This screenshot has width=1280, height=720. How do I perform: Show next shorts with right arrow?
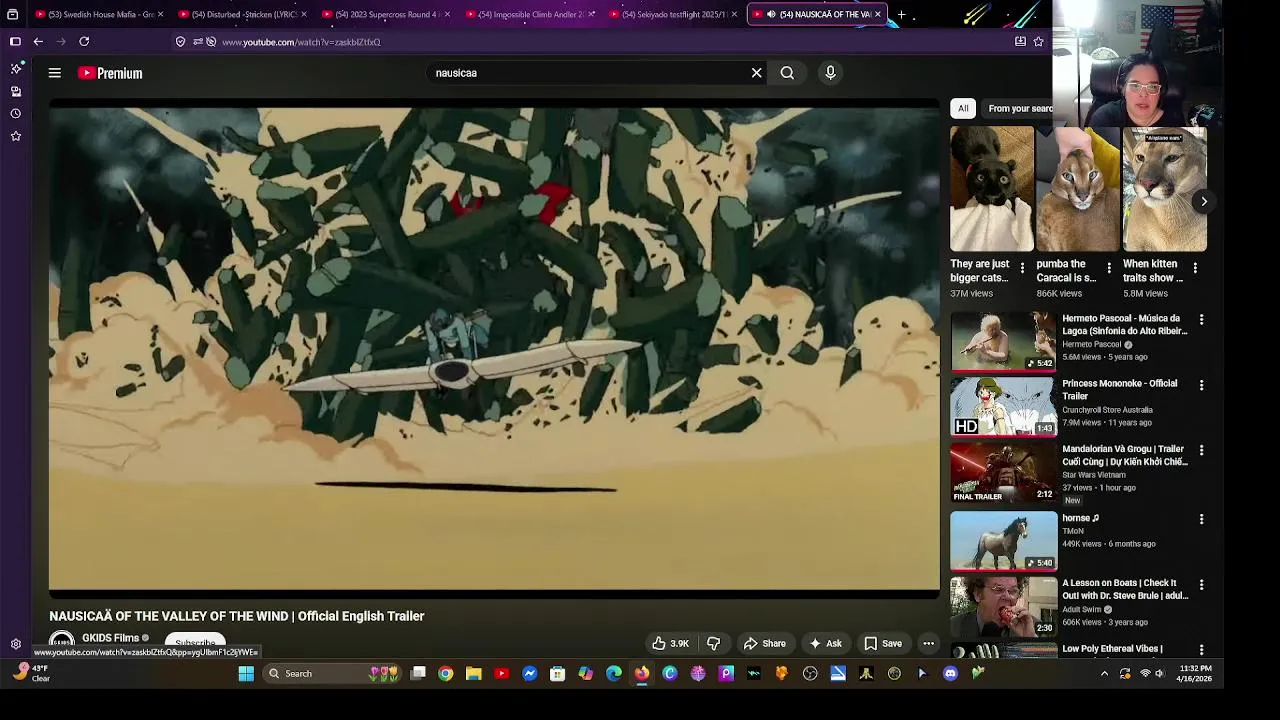[x=1204, y=202]
